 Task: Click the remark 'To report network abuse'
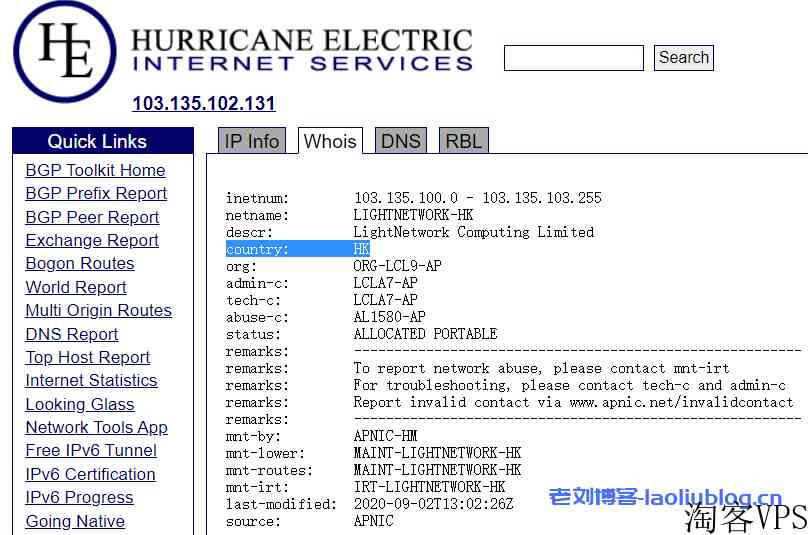542,368
